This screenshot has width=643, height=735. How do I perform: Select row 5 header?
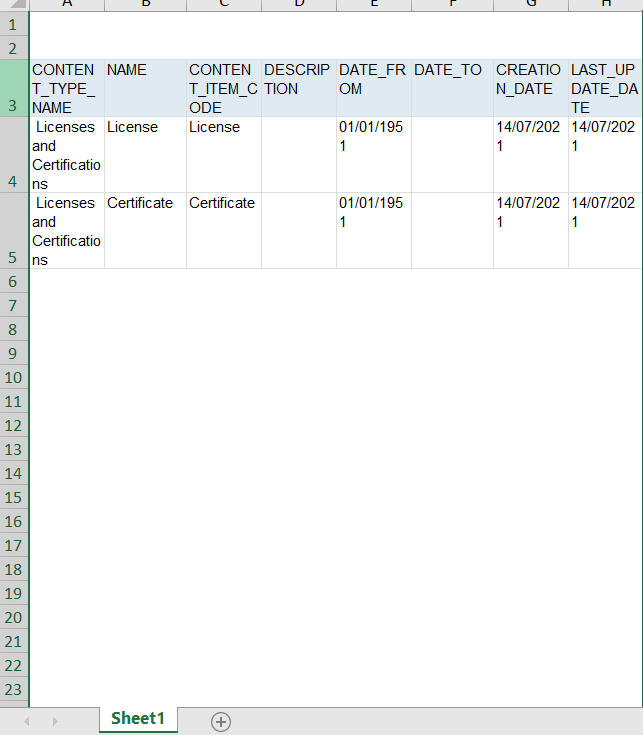pos(14,231)
